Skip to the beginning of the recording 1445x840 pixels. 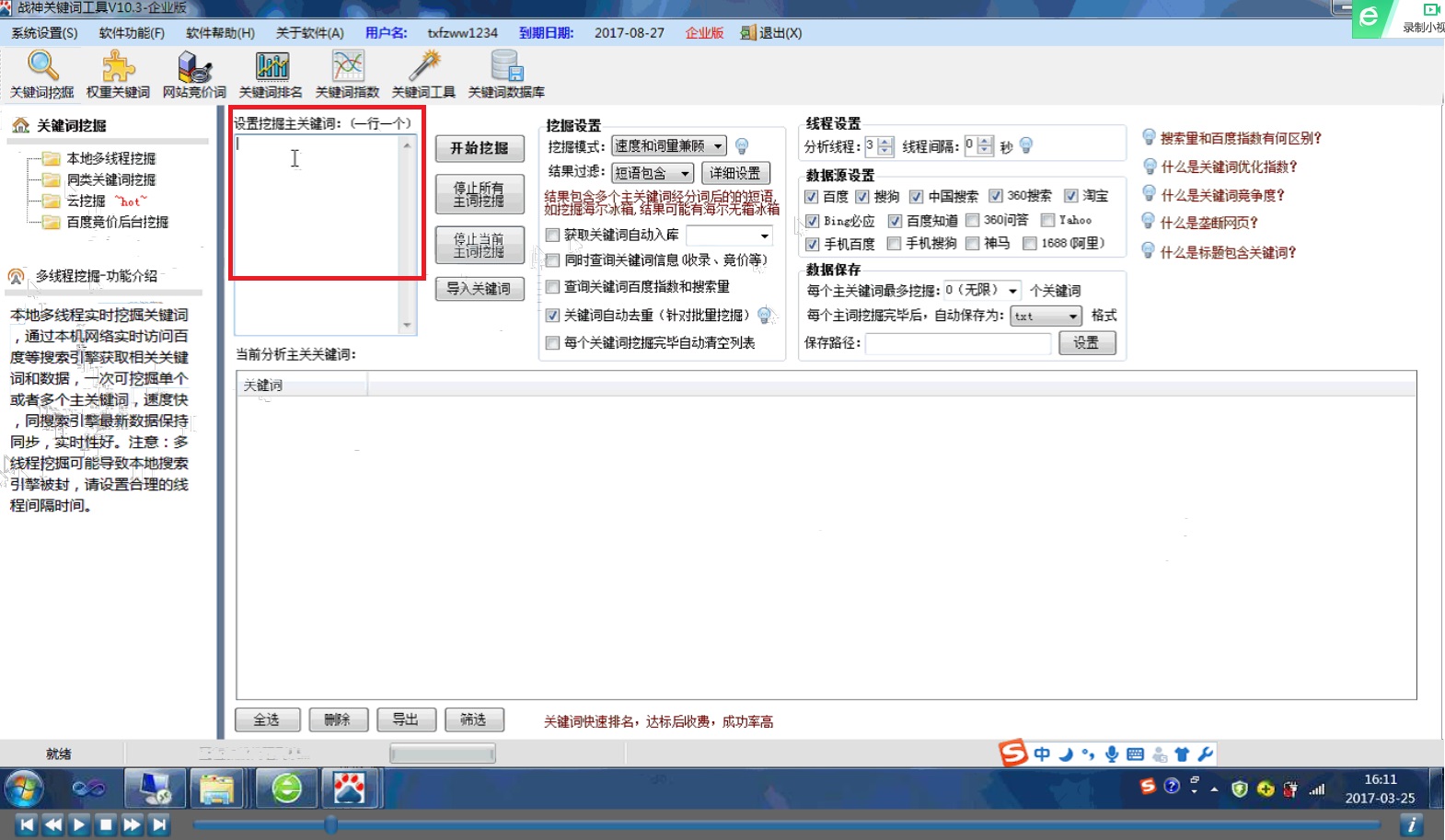[27, 824]
